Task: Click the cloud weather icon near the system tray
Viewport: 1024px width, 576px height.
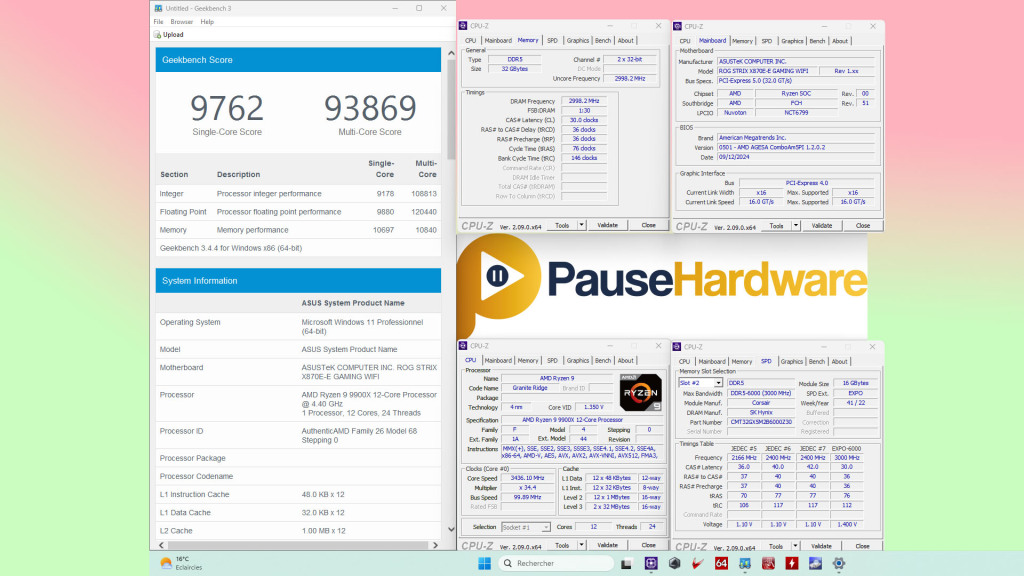Action: tap(814, 563)
